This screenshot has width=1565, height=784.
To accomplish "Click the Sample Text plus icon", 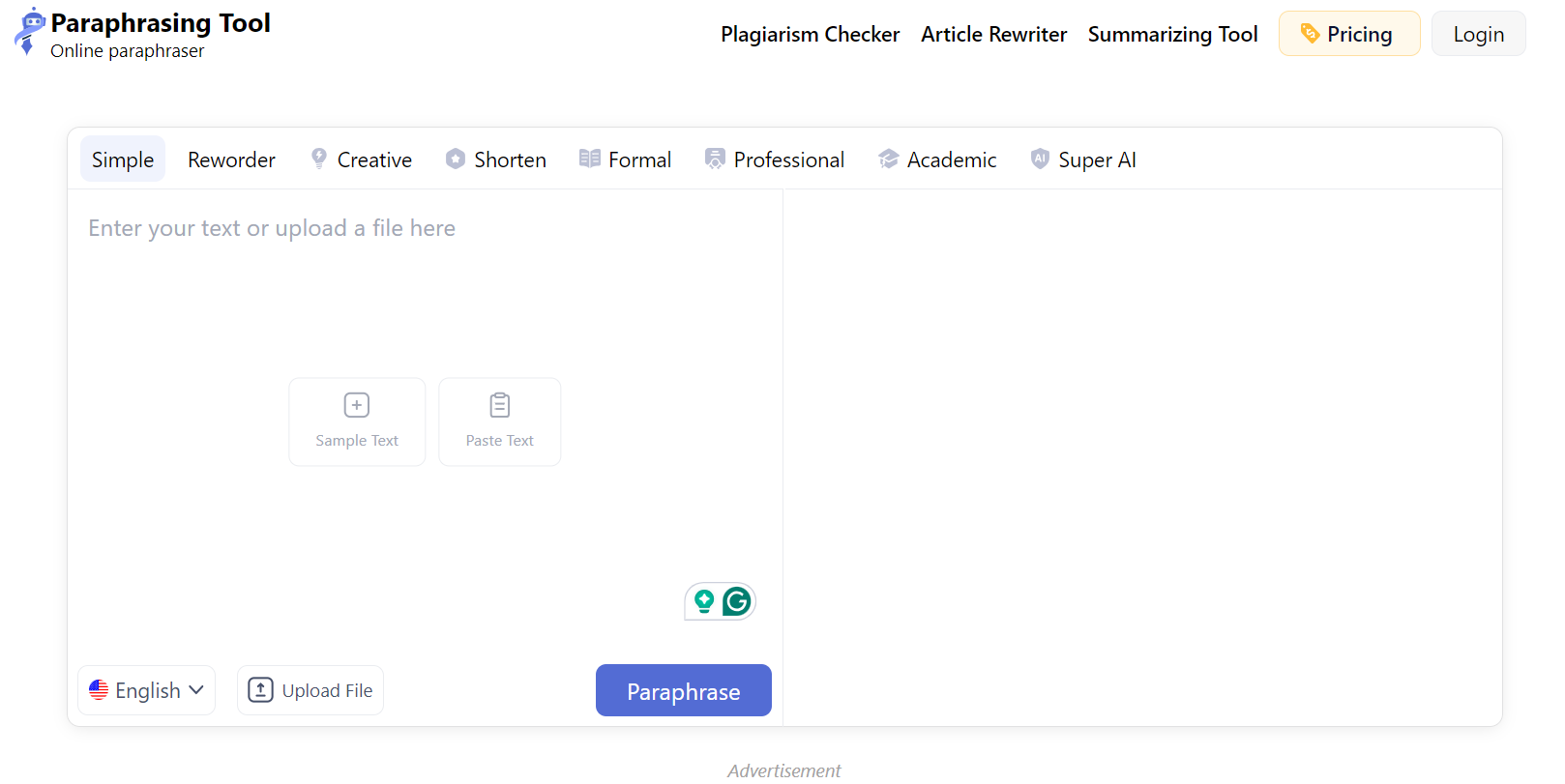I will 357,405.
